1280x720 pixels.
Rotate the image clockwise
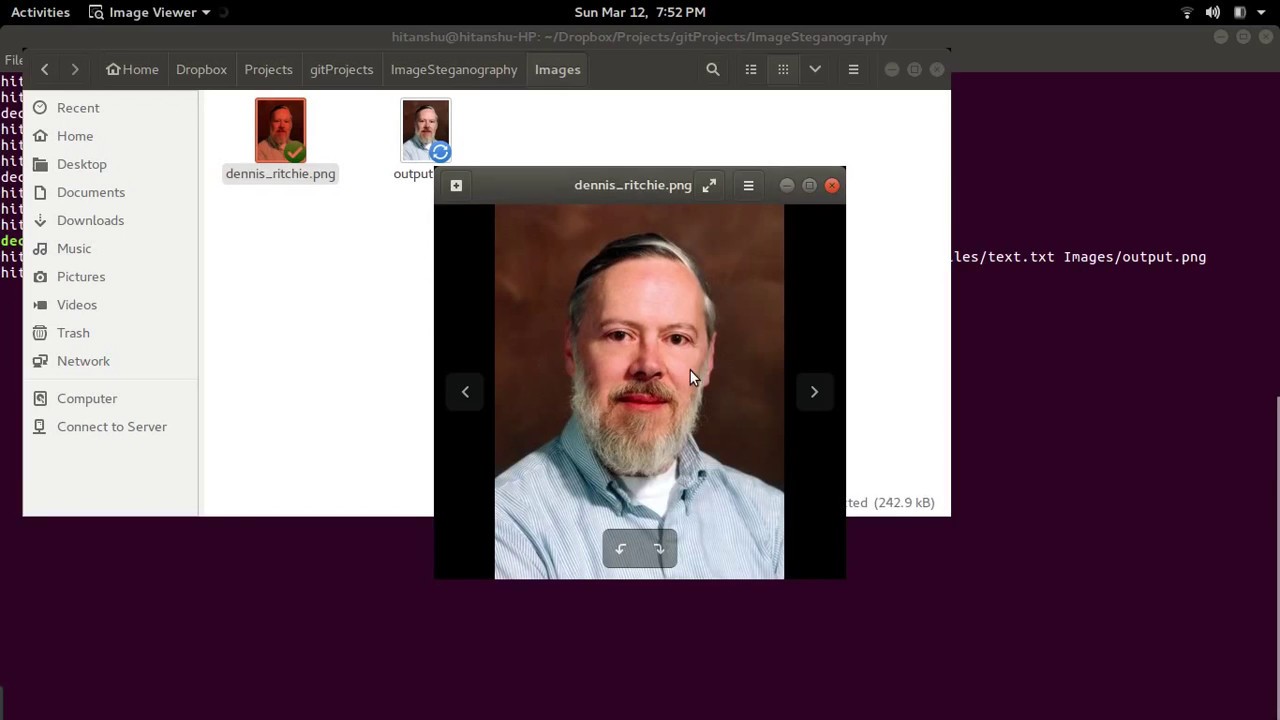tap(659, 549)
